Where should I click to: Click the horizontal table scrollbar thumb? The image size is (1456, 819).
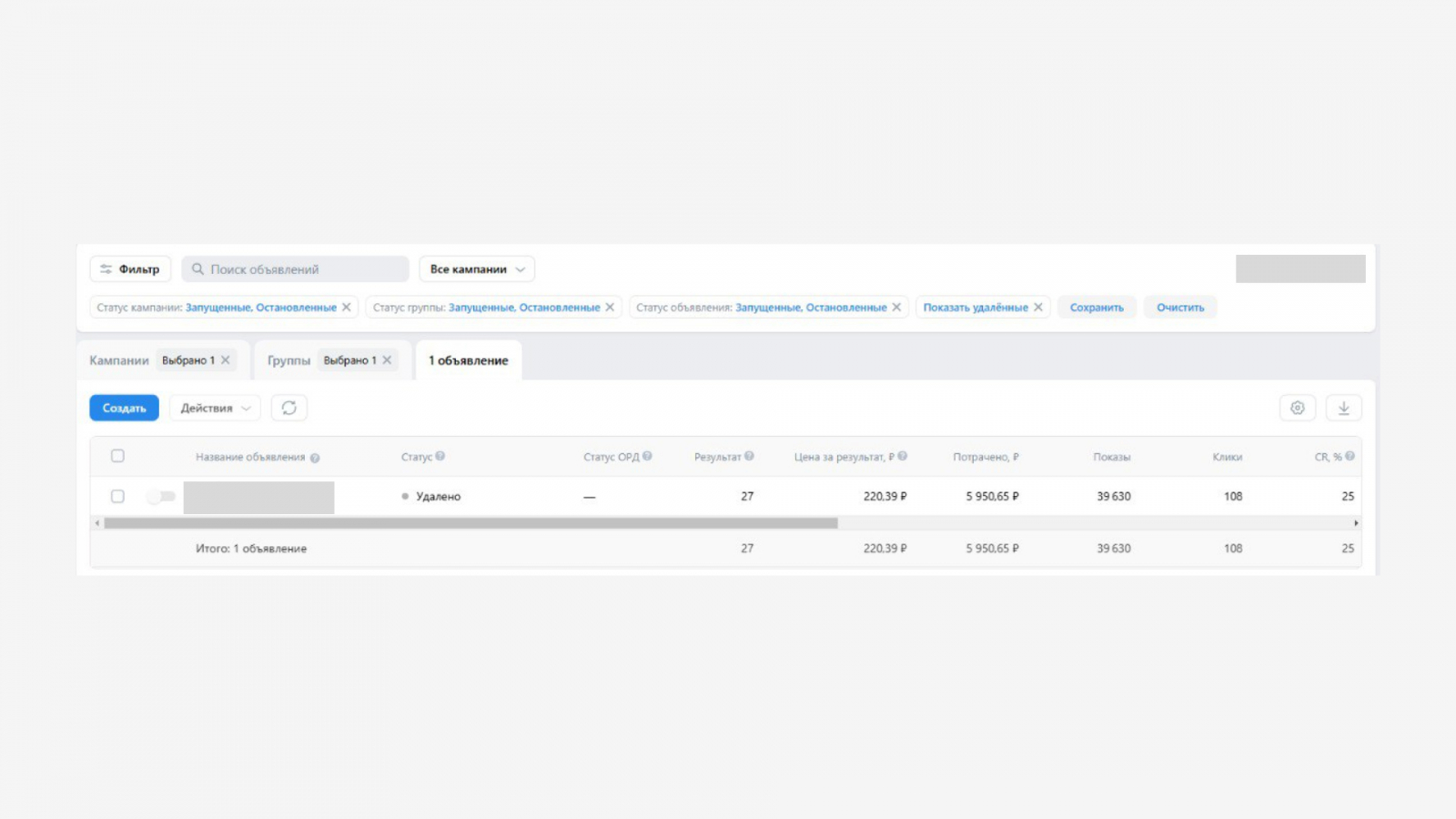470,523
